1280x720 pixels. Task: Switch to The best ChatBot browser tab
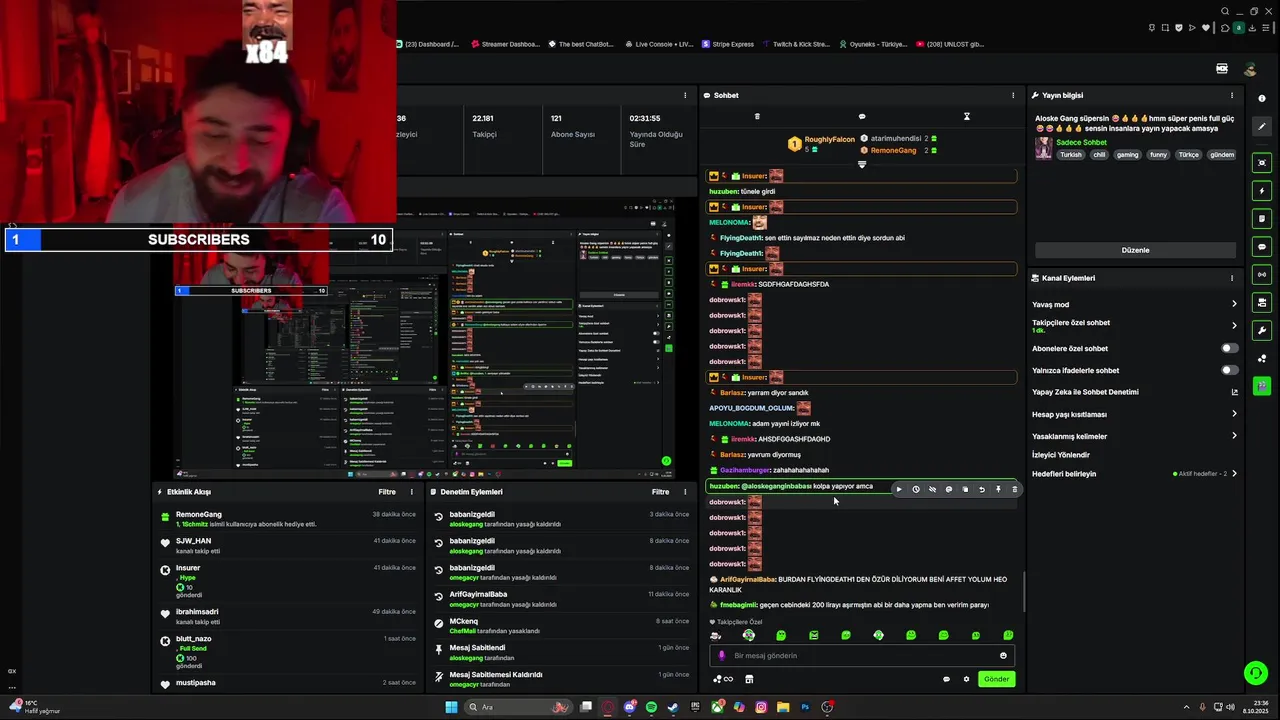(x=582, y=44)
